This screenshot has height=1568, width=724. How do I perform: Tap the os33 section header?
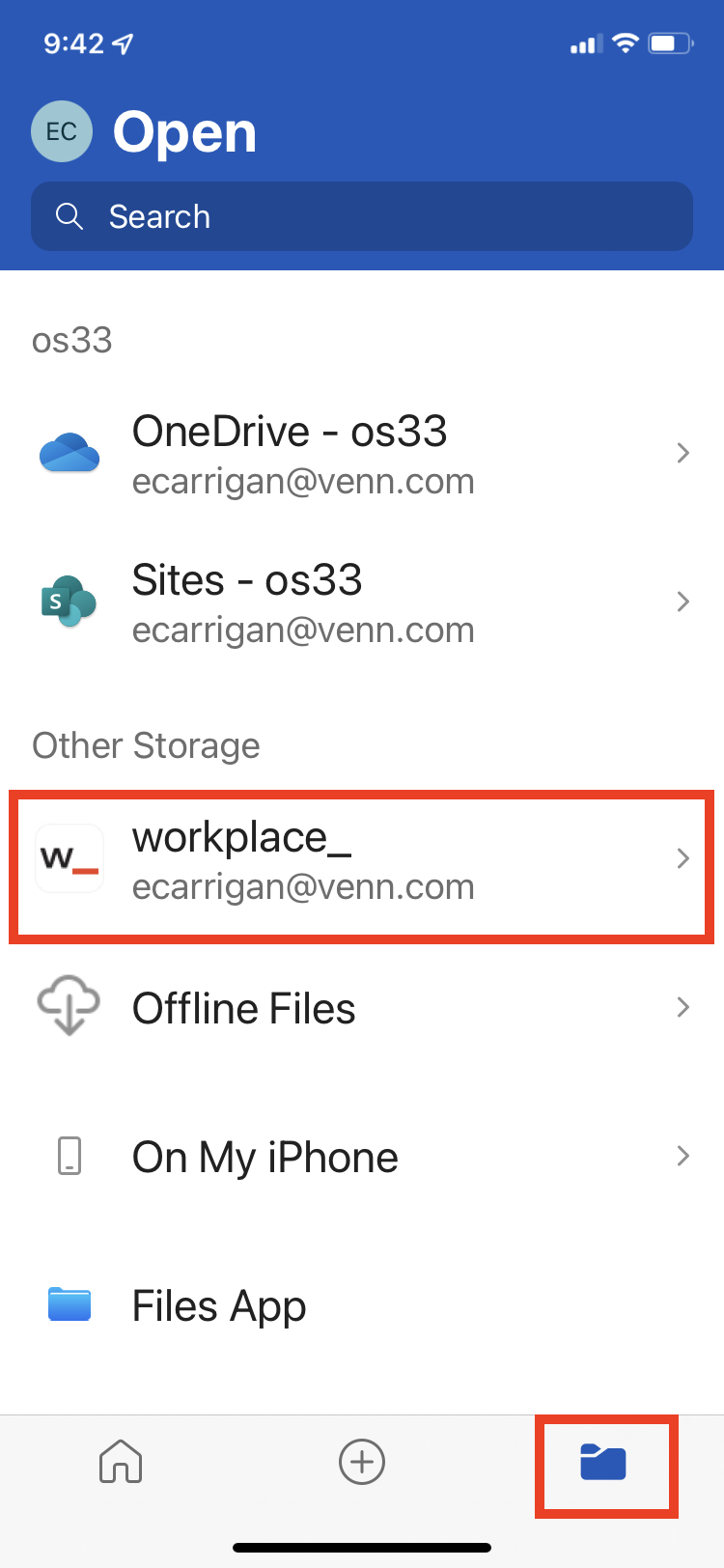[x=72, y=340]
